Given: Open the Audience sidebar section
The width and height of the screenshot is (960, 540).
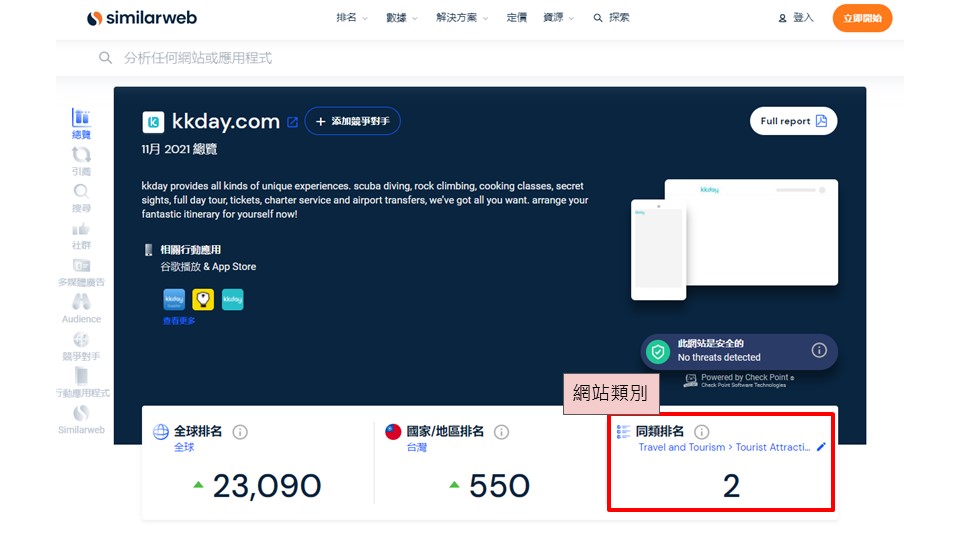Looking at the screenshot, I should (81, 309).
